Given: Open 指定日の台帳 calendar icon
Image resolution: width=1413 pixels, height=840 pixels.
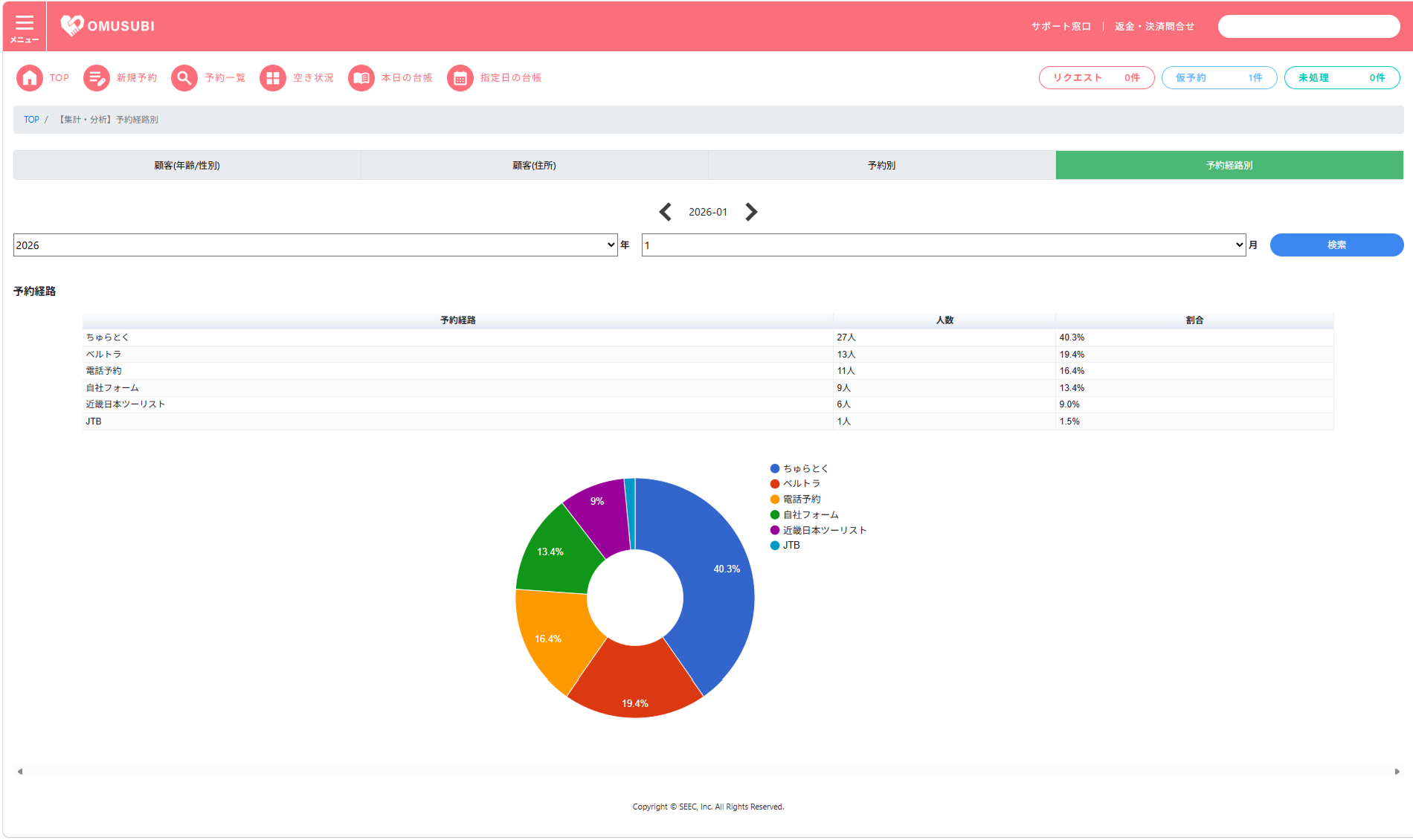Looking at the screenshot, I should click(460, 78).
